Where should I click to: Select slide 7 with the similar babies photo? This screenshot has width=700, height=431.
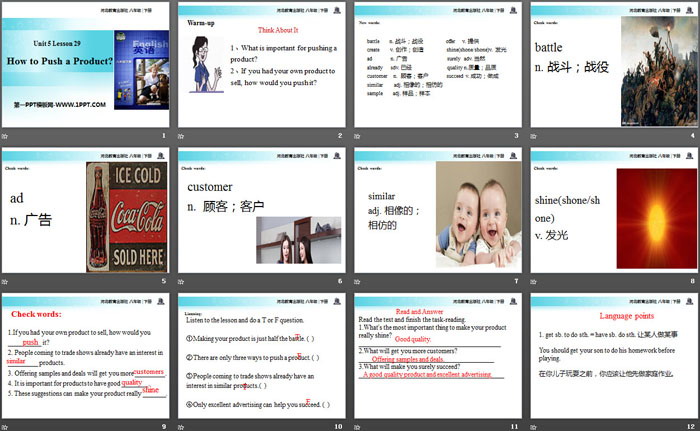[438, 210]
